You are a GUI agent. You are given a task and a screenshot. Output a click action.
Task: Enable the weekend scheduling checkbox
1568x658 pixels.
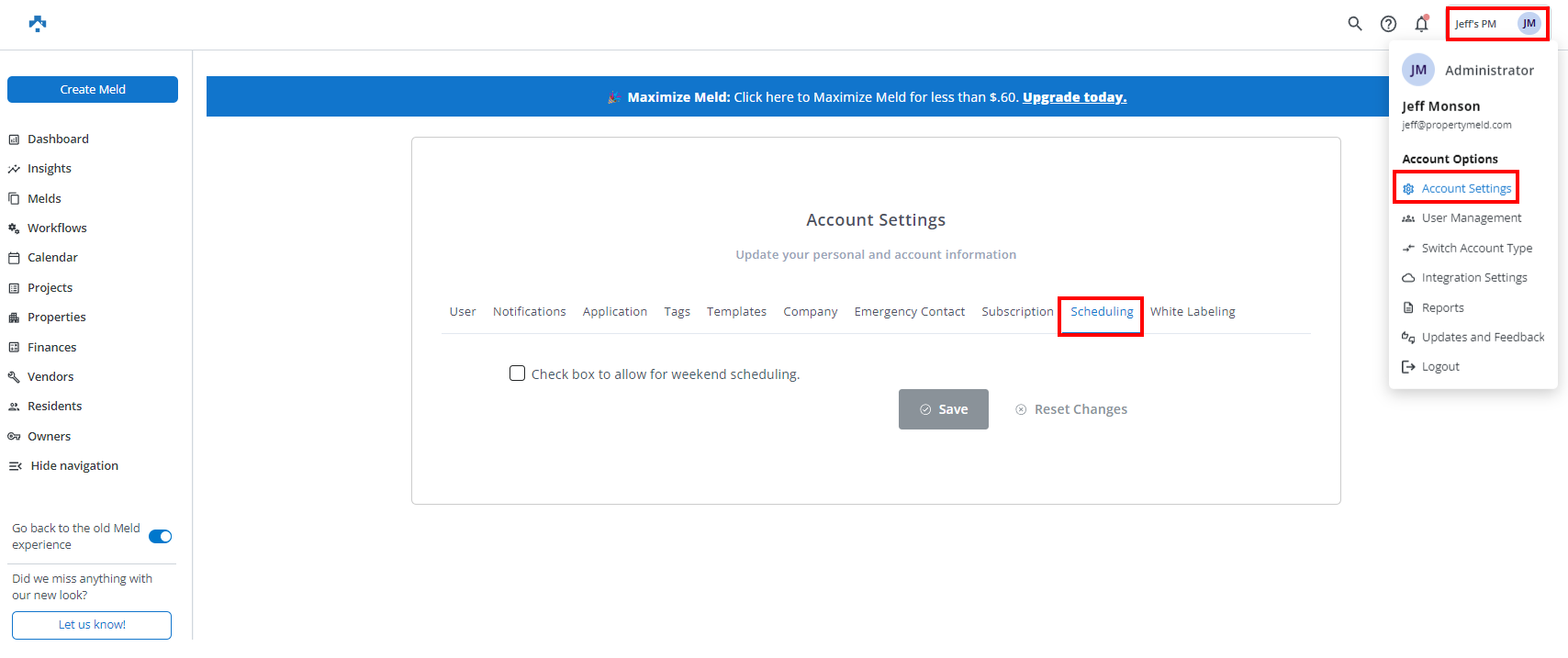[x=518, y=374]
